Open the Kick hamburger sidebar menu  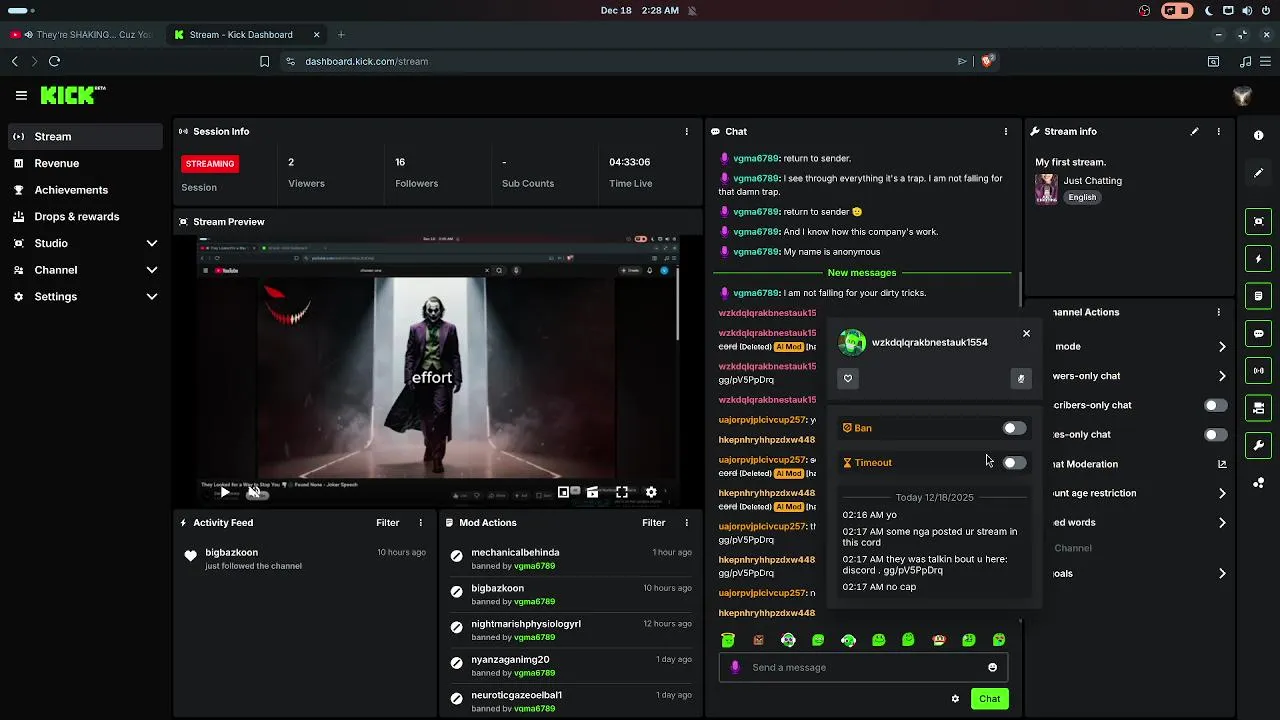click(x=21, y=96)
